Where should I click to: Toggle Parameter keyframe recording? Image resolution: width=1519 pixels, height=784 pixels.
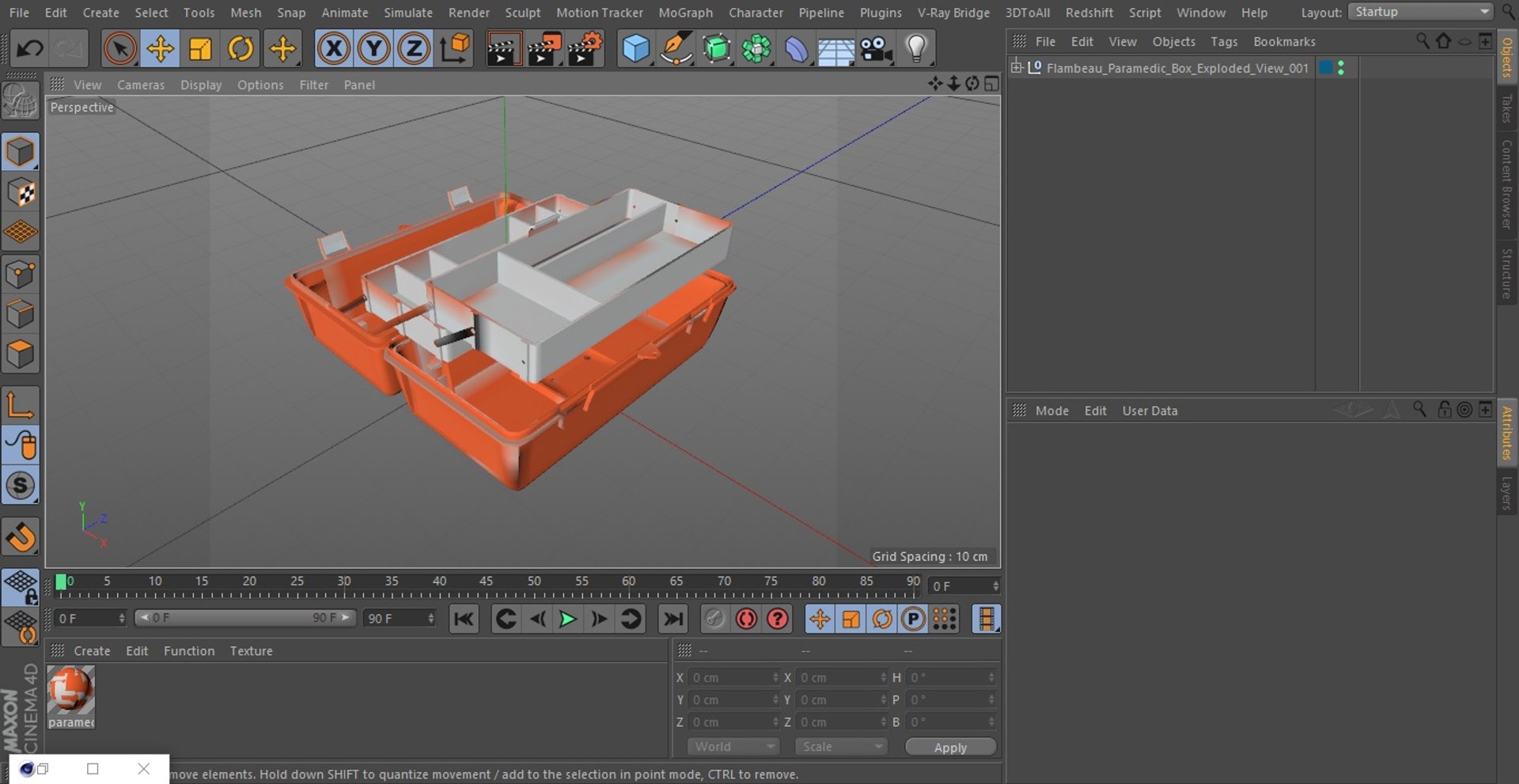913,619
